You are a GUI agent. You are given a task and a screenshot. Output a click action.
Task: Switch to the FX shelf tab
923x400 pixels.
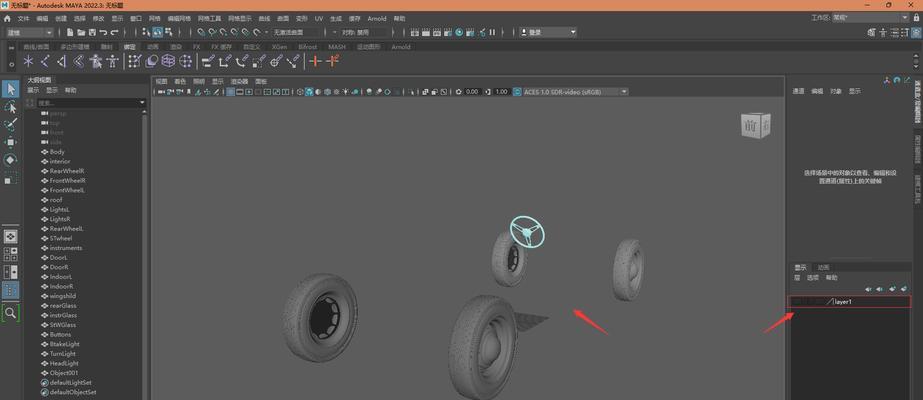pos(197,46)
